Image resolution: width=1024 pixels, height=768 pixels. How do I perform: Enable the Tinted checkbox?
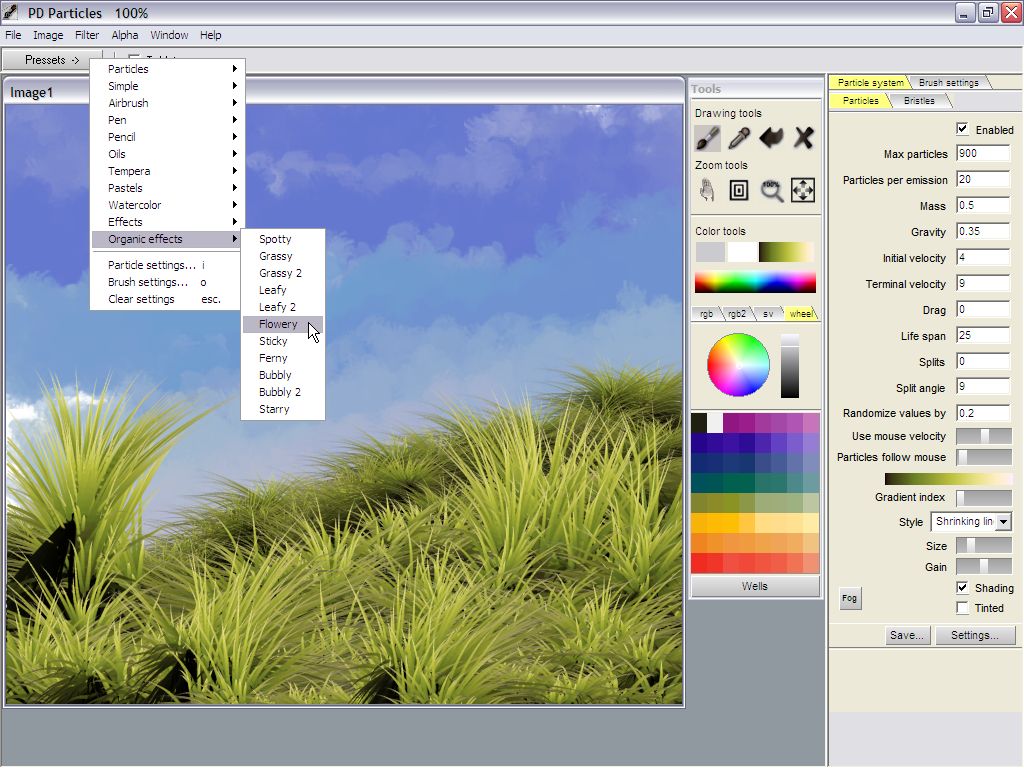point(962,608)
